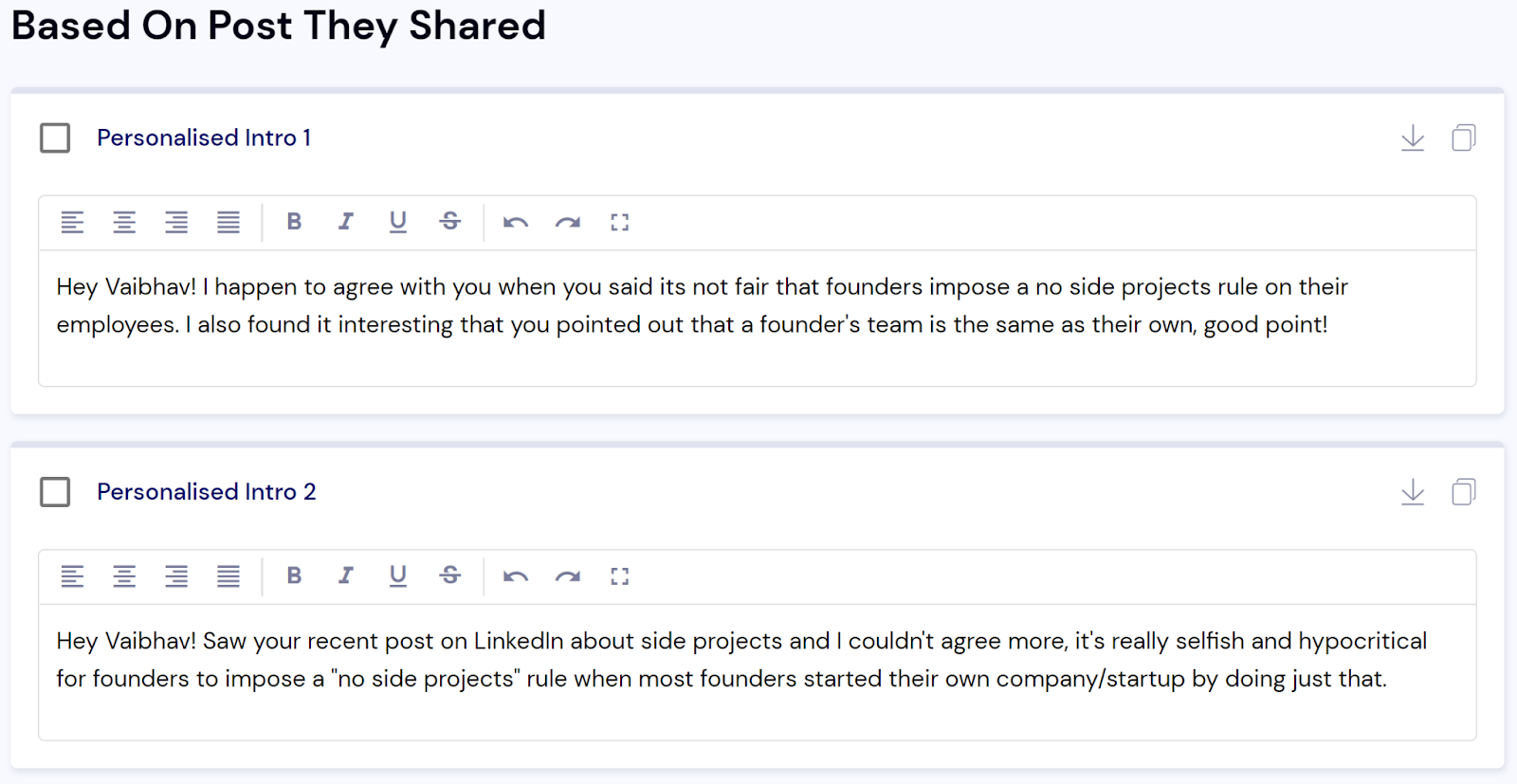Screen dimensions: 1517x784
Task: Apply underline in Intro 1 editor
Action: [x=398, y=222]
